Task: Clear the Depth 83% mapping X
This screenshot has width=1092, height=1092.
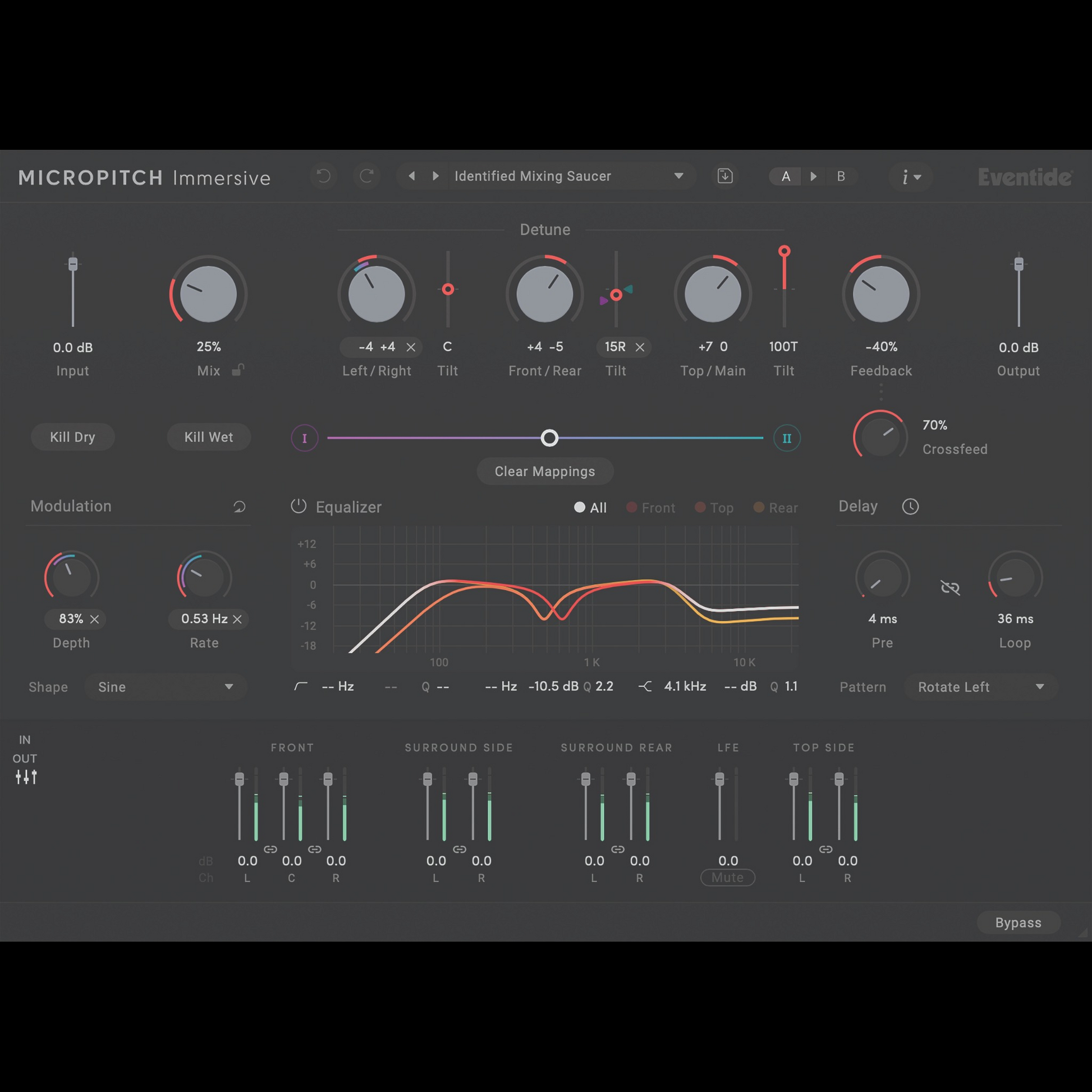Action: (94, 620)
